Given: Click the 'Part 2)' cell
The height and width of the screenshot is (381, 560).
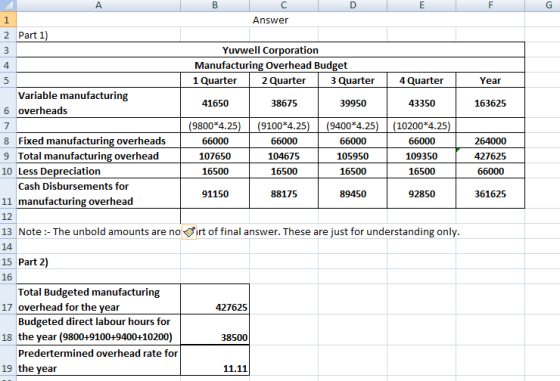Looking at the screenshot, I should (99, 262).
